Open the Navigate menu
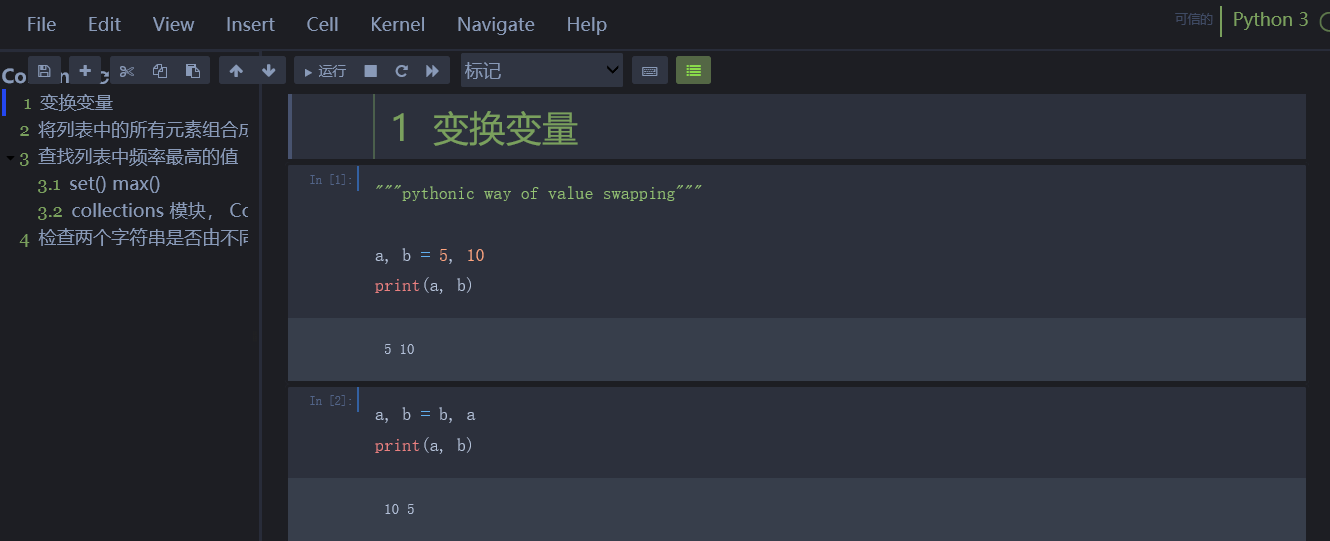 [x=495, y=24]
